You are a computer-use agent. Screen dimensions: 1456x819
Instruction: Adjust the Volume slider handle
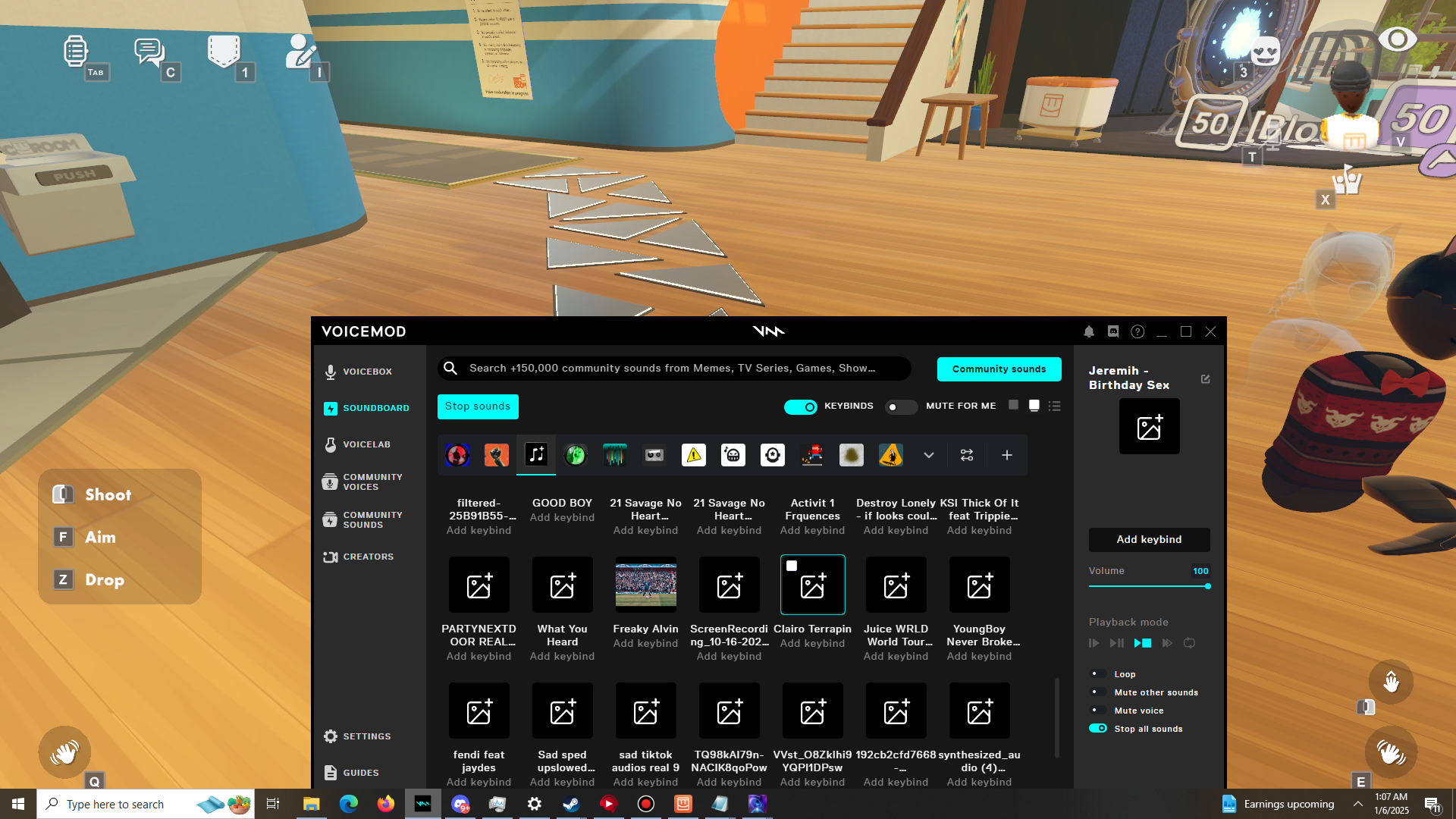pos(1208,586)
